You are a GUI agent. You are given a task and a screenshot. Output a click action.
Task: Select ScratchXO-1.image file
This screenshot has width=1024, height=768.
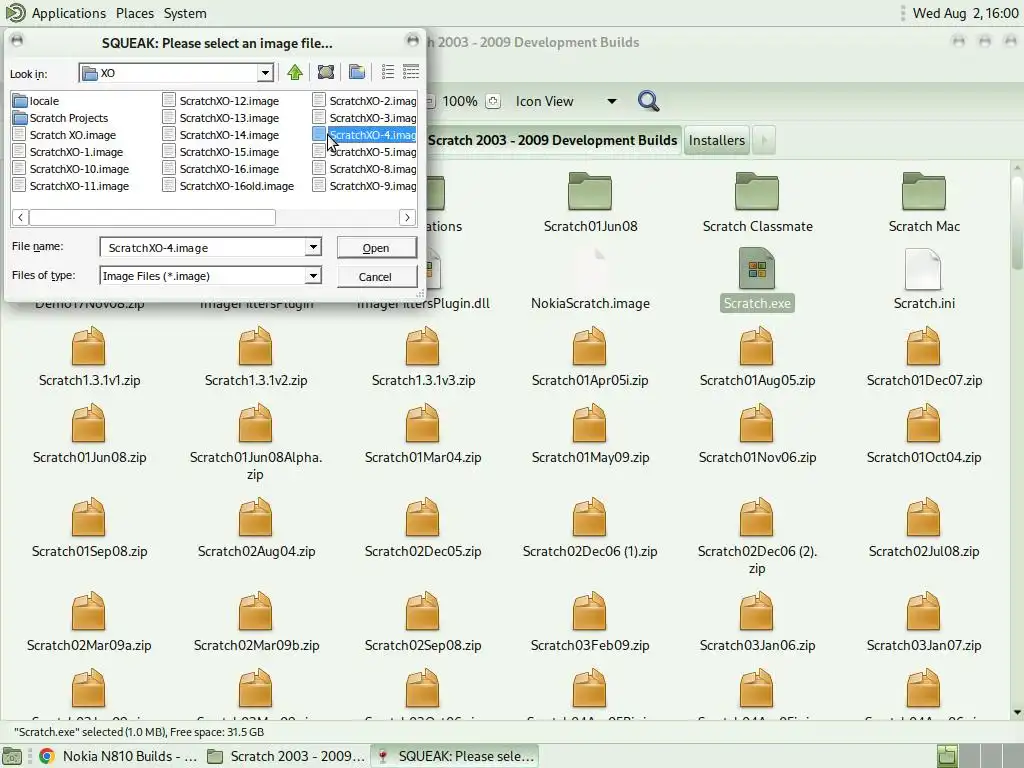(x=68, y=152)
